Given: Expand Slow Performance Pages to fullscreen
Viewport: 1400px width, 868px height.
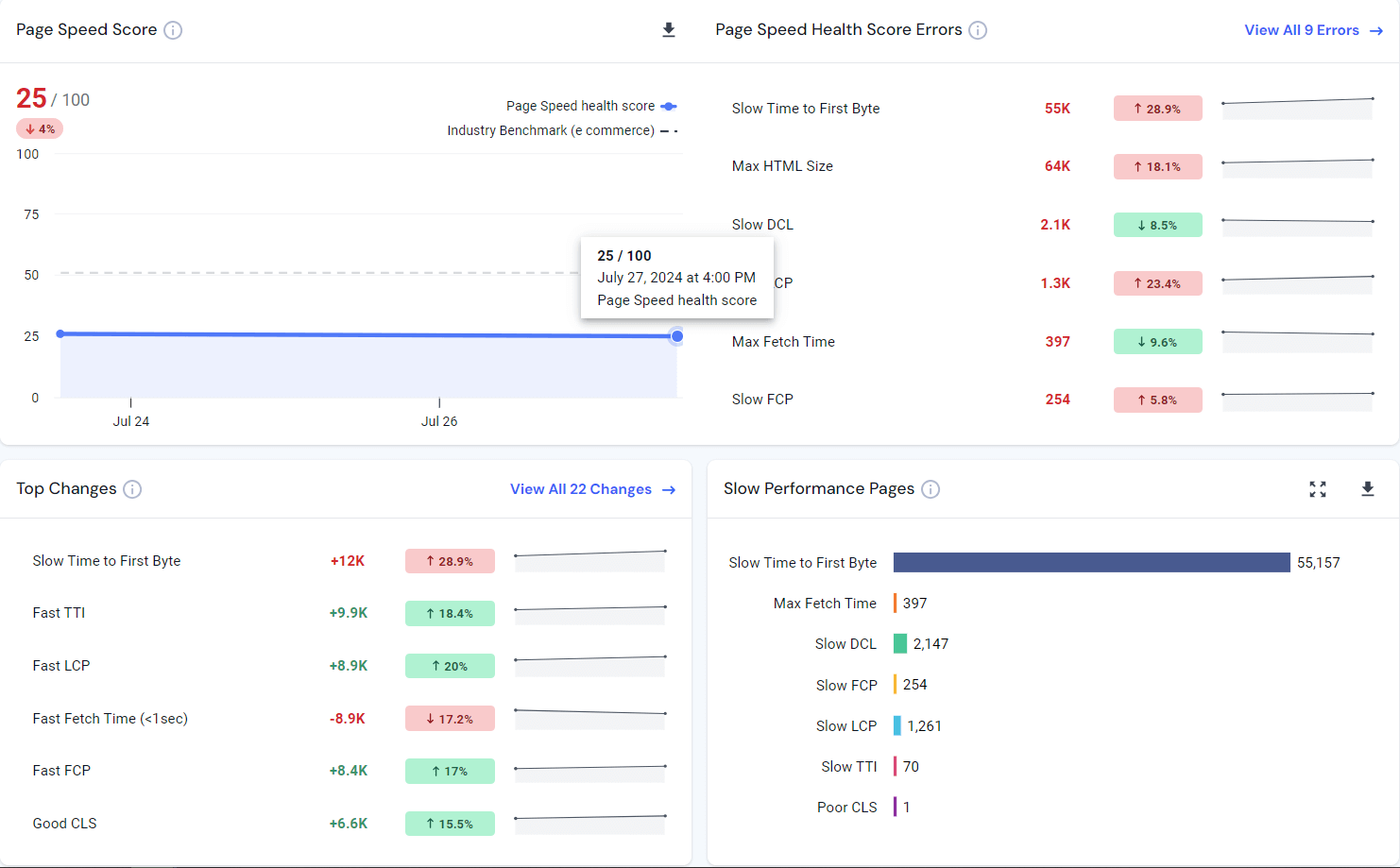Looking at the screenshot, I should pos(1318,489).
